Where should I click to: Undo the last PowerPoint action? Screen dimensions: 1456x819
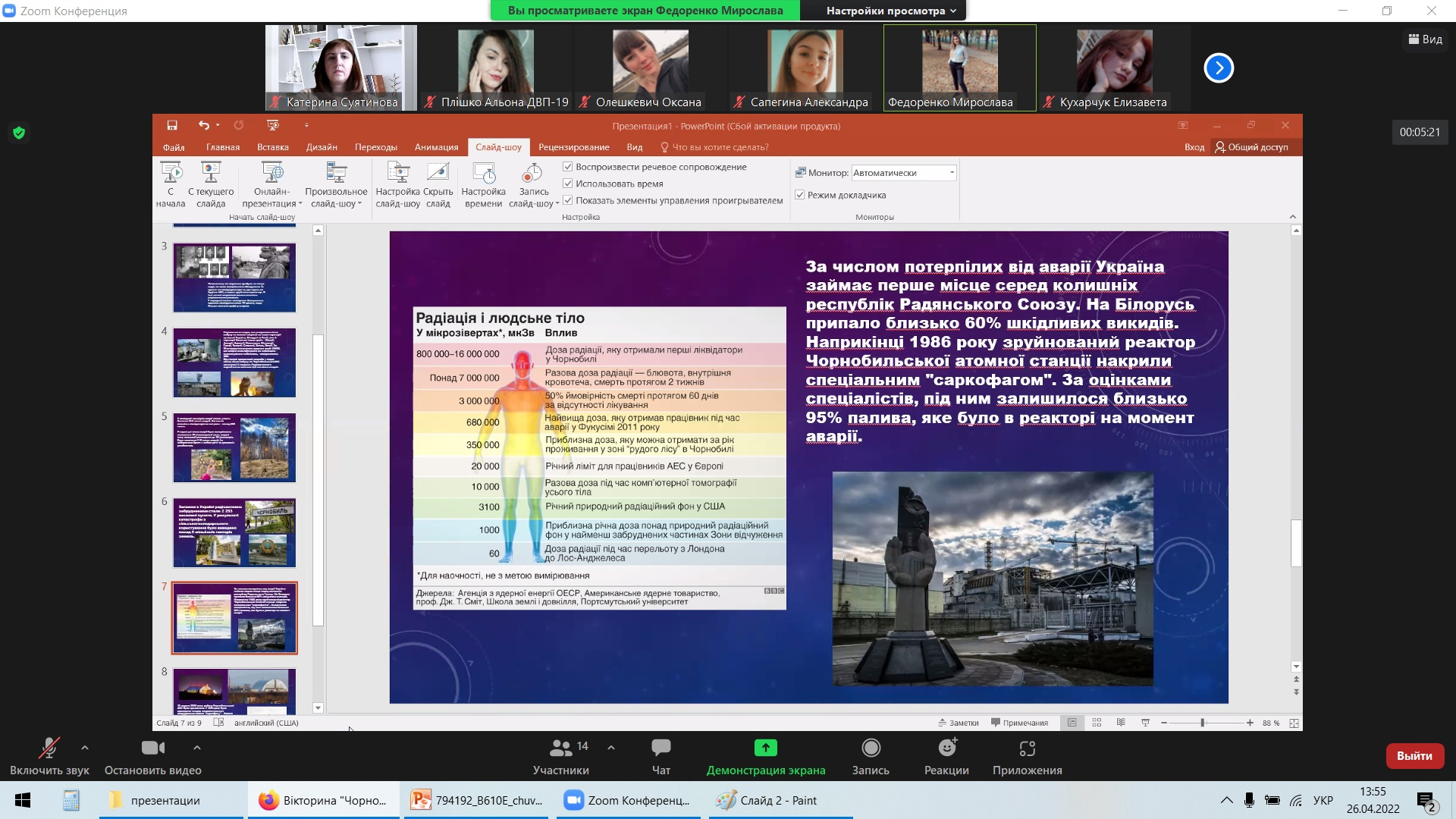(203, 125)
